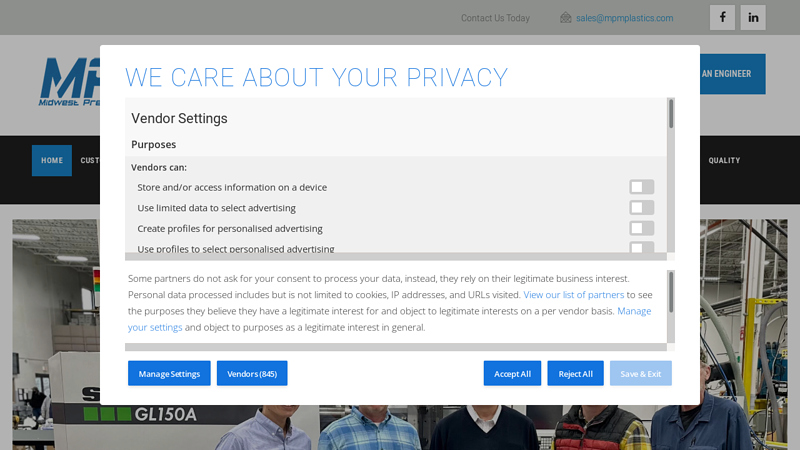Click the Reject All button

click(576, 373)
